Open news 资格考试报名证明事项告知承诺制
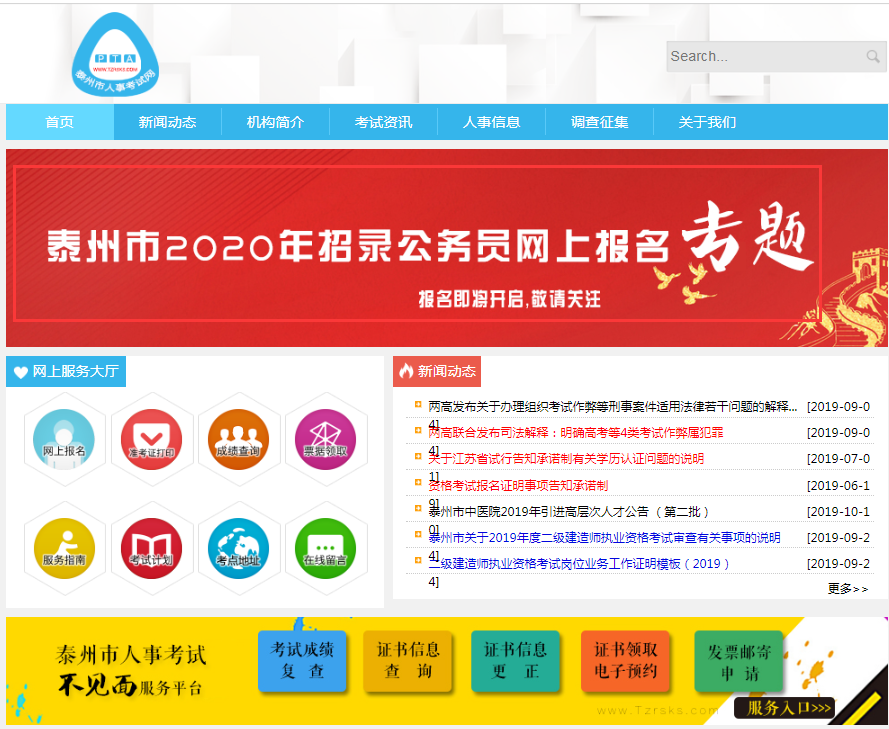889x729 pixels. coord(518,485)
